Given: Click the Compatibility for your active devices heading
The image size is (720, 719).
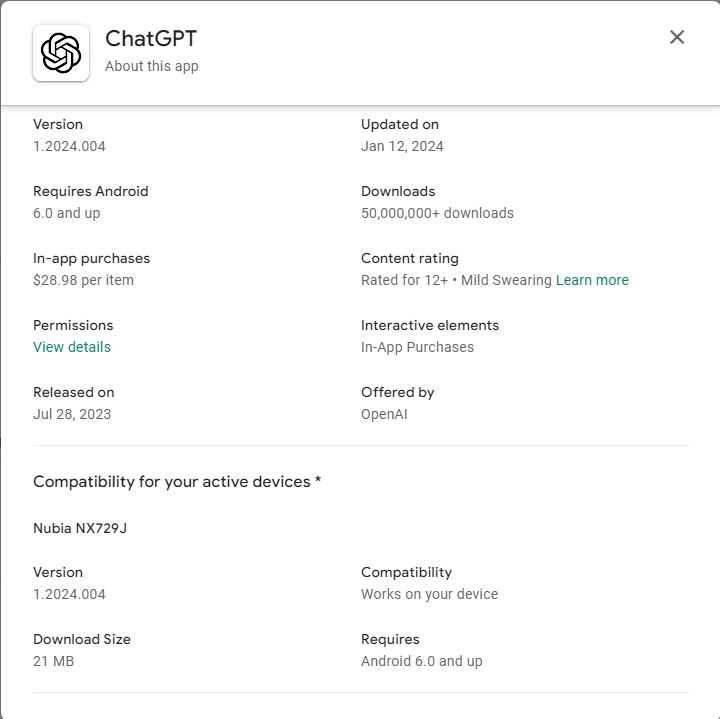Looking at the screenshot, I should tap(177, 481).
